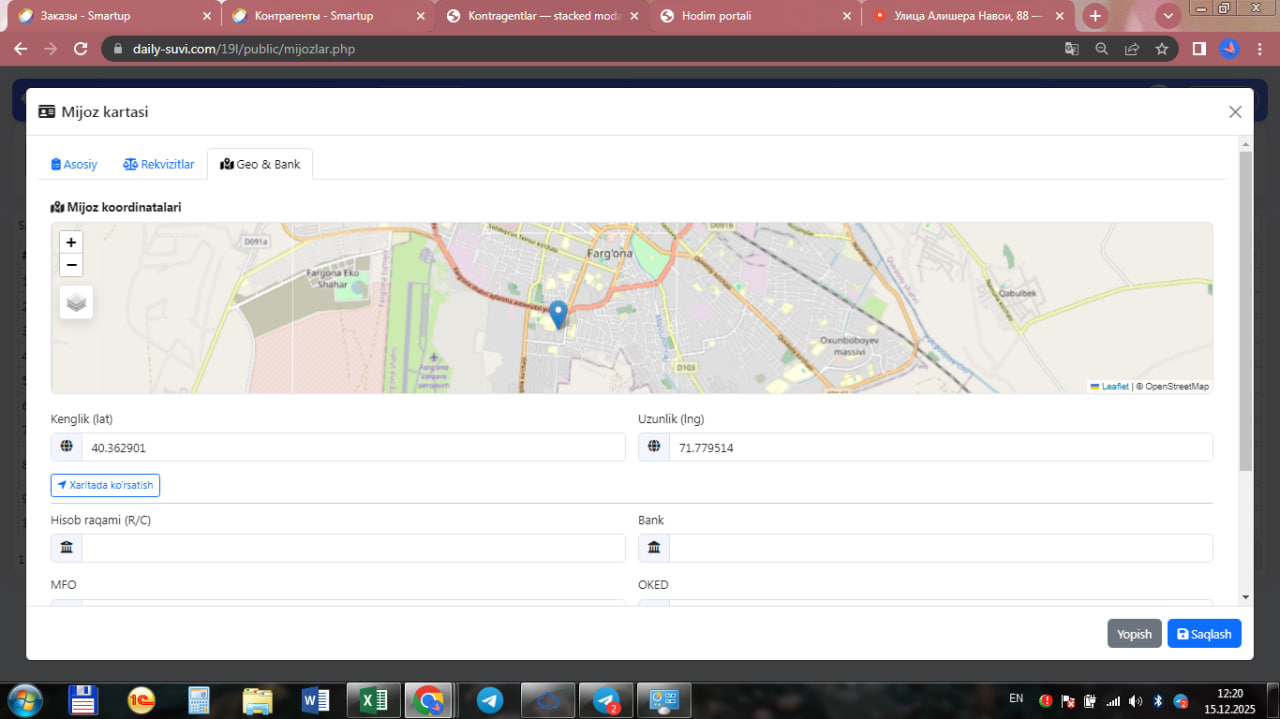The image size is (1280, 719).
Task: Zoom out on the map
Action: point(71,265)
